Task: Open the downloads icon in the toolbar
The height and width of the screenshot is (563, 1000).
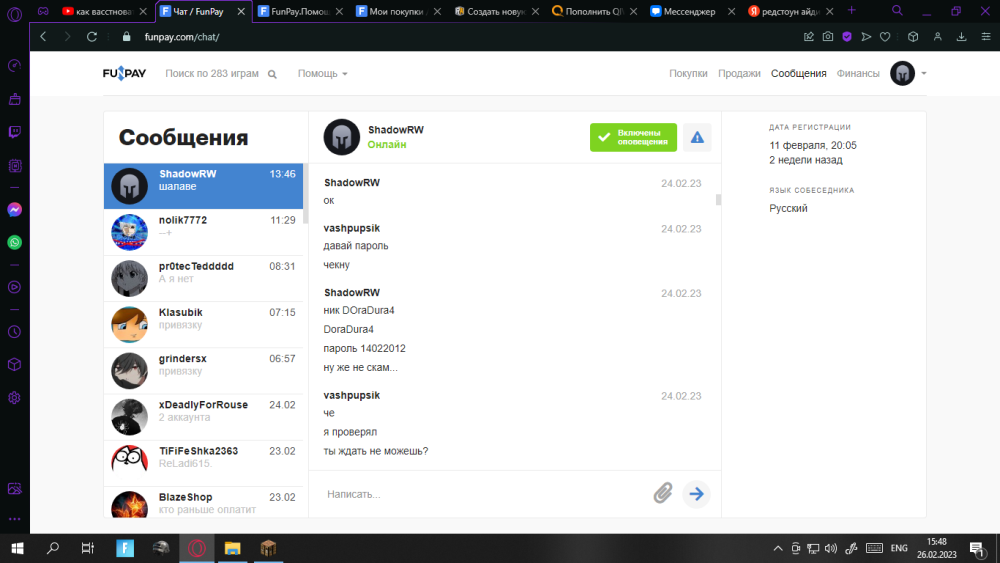Action: (x=962, y=37)
